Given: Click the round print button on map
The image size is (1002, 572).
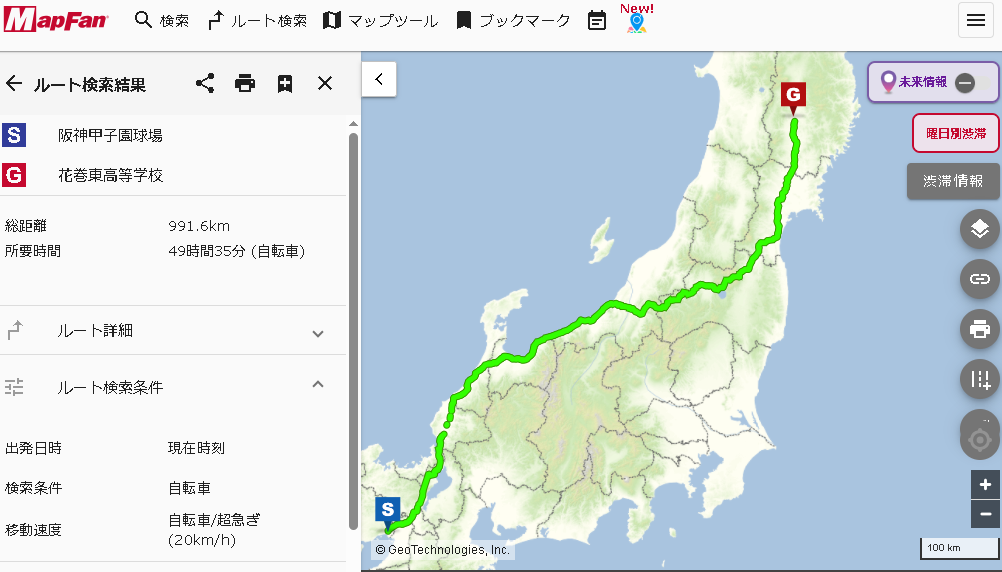Looking at the screenshot, I should [x=979, y=329].
